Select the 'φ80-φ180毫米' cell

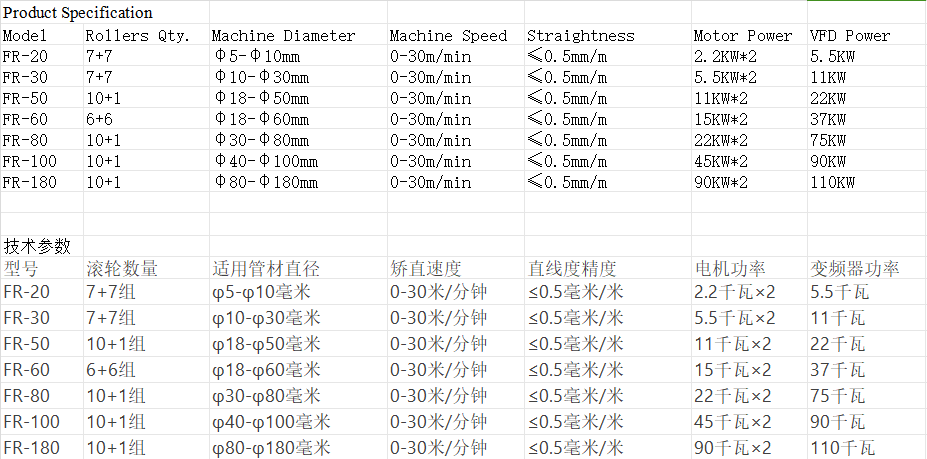click(271, 447)
